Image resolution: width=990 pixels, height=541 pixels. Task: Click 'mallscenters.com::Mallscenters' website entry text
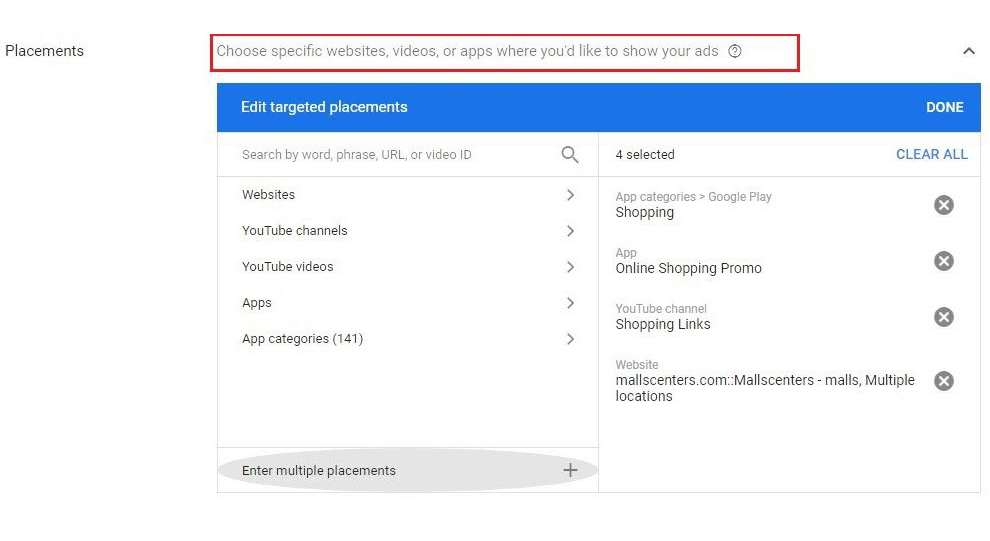pos(765,388)
